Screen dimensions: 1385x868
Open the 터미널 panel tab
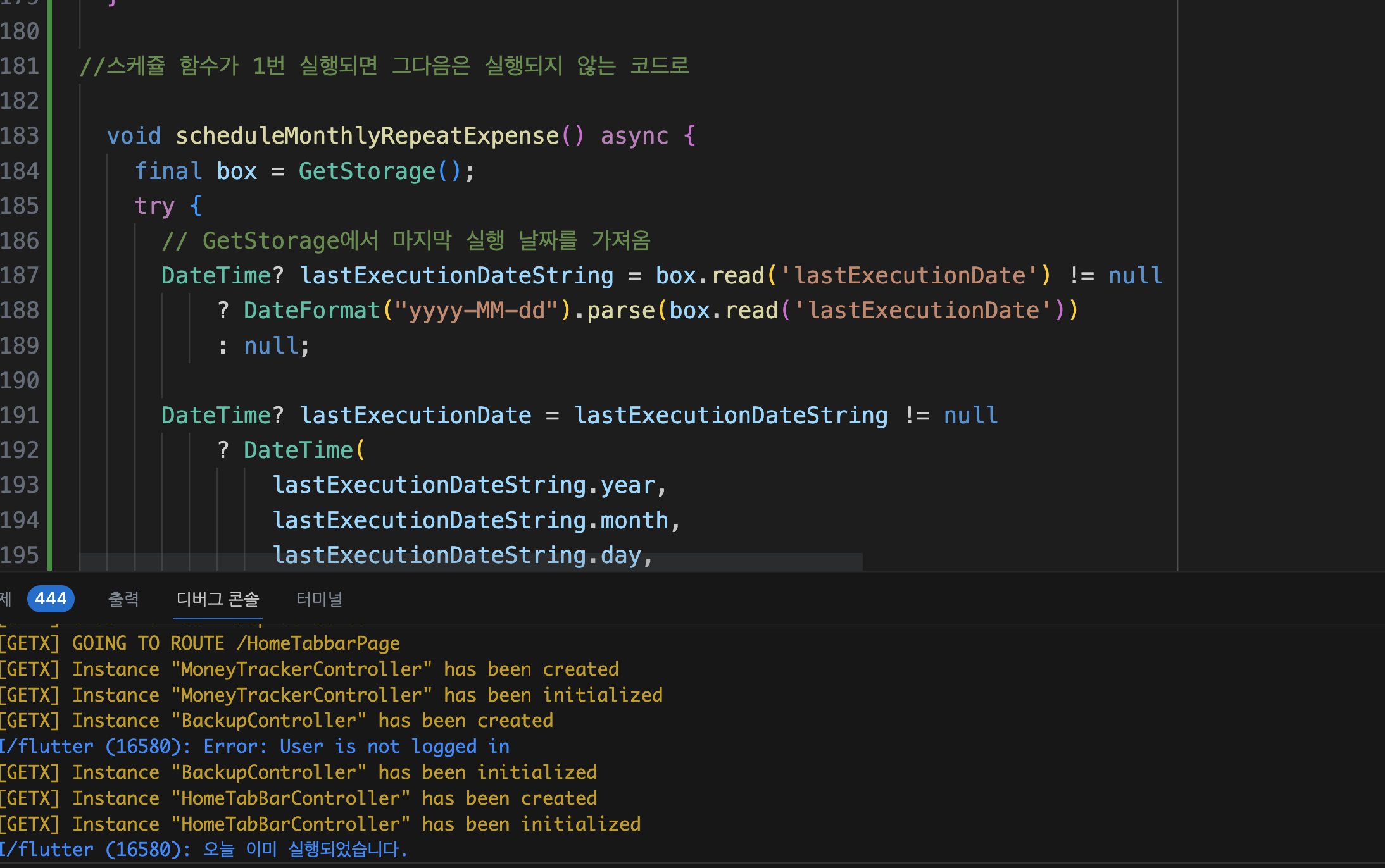(319, 598)
